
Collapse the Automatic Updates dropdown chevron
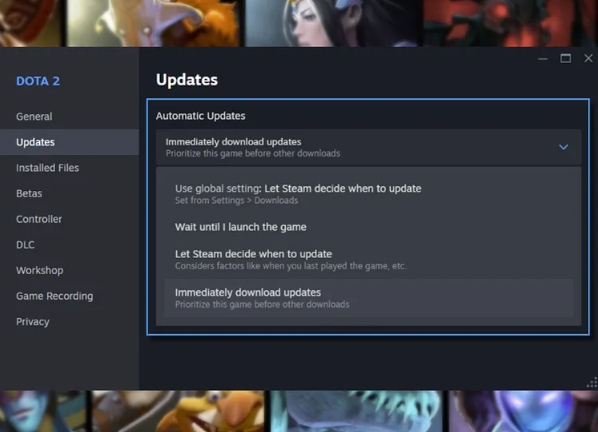563,147
